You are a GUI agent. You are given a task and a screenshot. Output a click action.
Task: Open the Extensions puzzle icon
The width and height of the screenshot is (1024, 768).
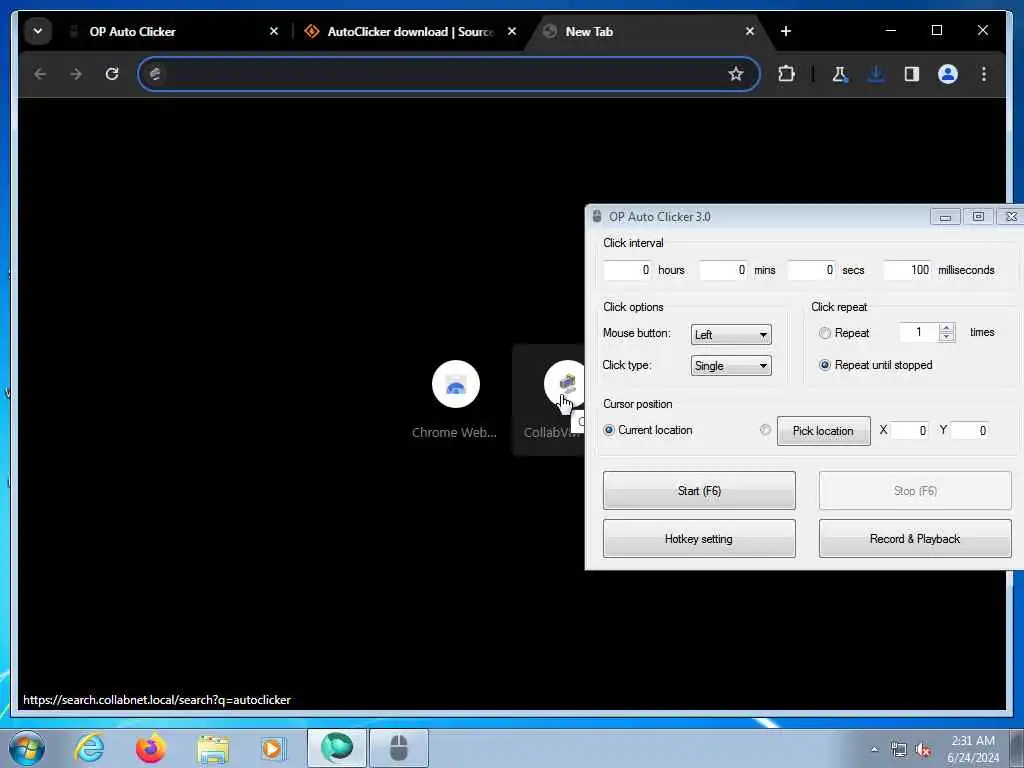tap(786, 74)
